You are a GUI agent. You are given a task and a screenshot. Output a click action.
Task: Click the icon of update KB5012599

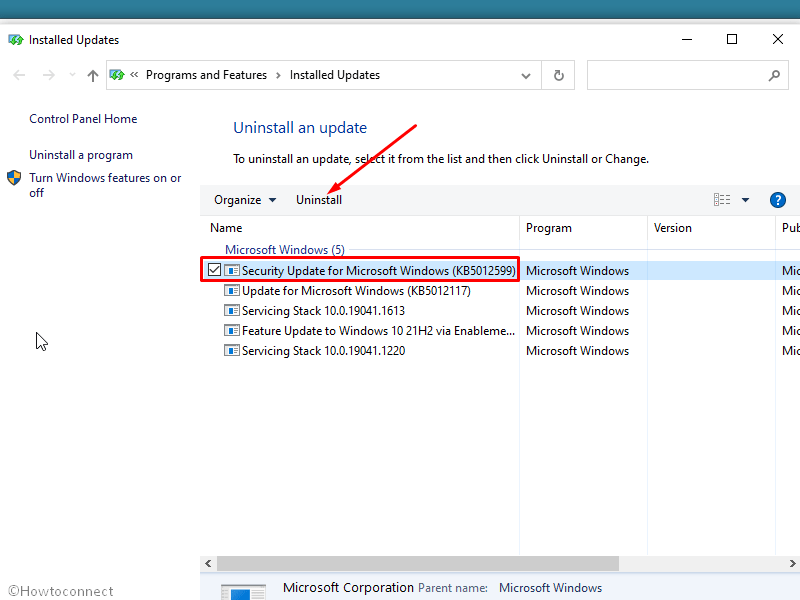[x=232, y=270]
